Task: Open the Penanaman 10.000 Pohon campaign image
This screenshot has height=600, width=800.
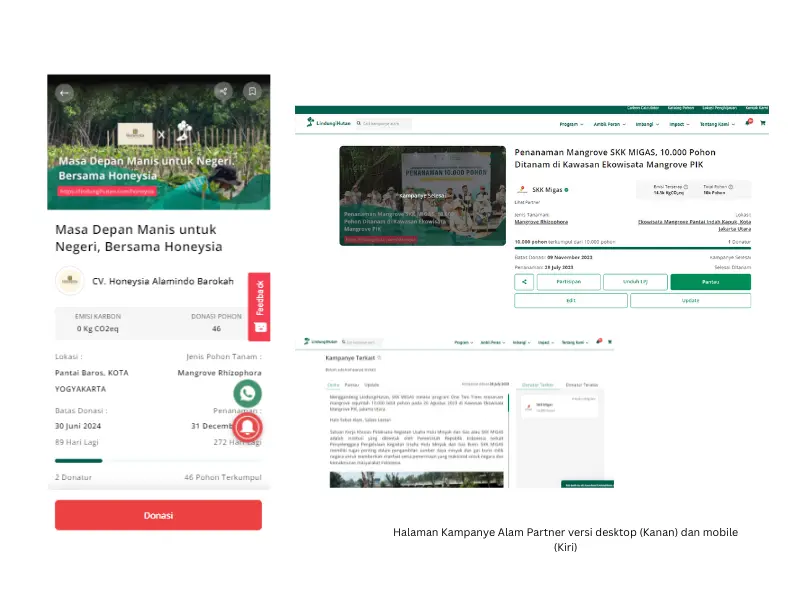Action: 422,196
